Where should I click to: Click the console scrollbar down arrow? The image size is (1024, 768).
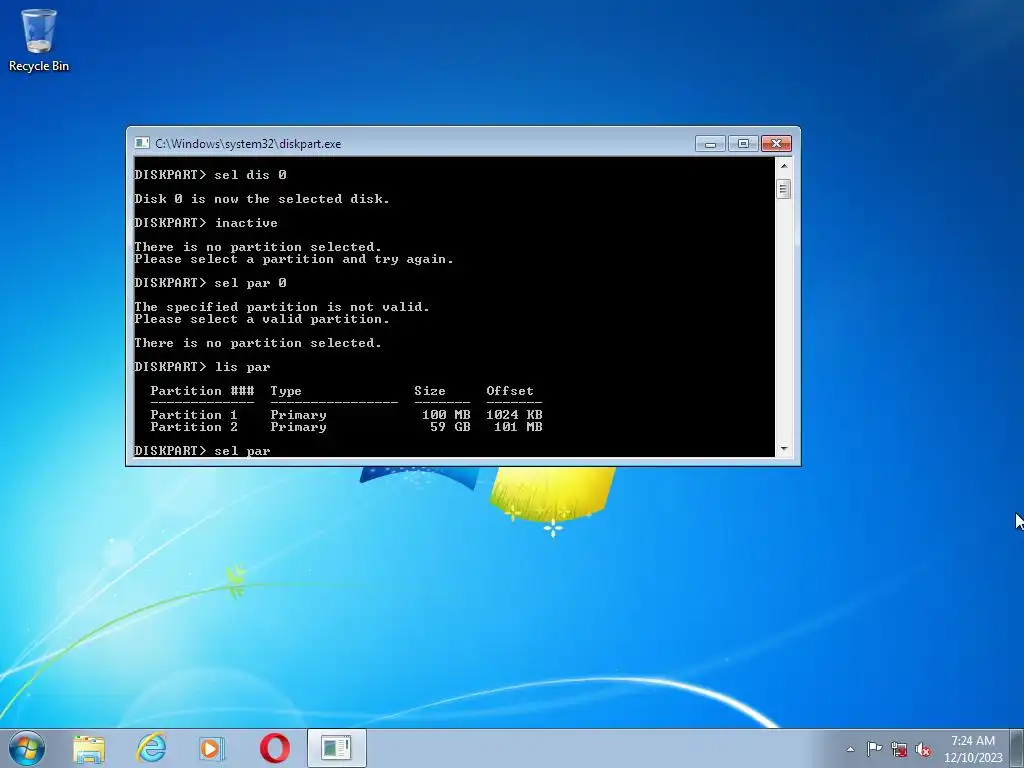pos(784,449)
